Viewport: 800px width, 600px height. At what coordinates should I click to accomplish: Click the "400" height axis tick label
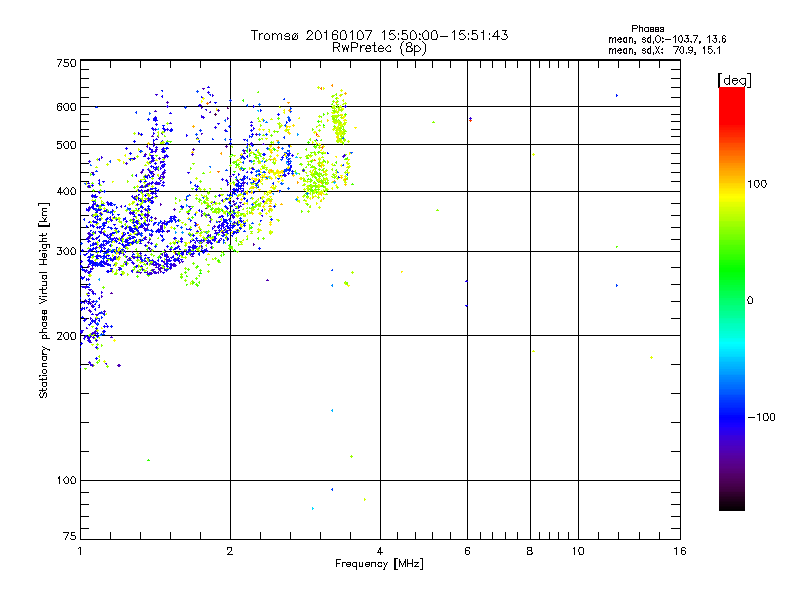[x=66, y=192]
